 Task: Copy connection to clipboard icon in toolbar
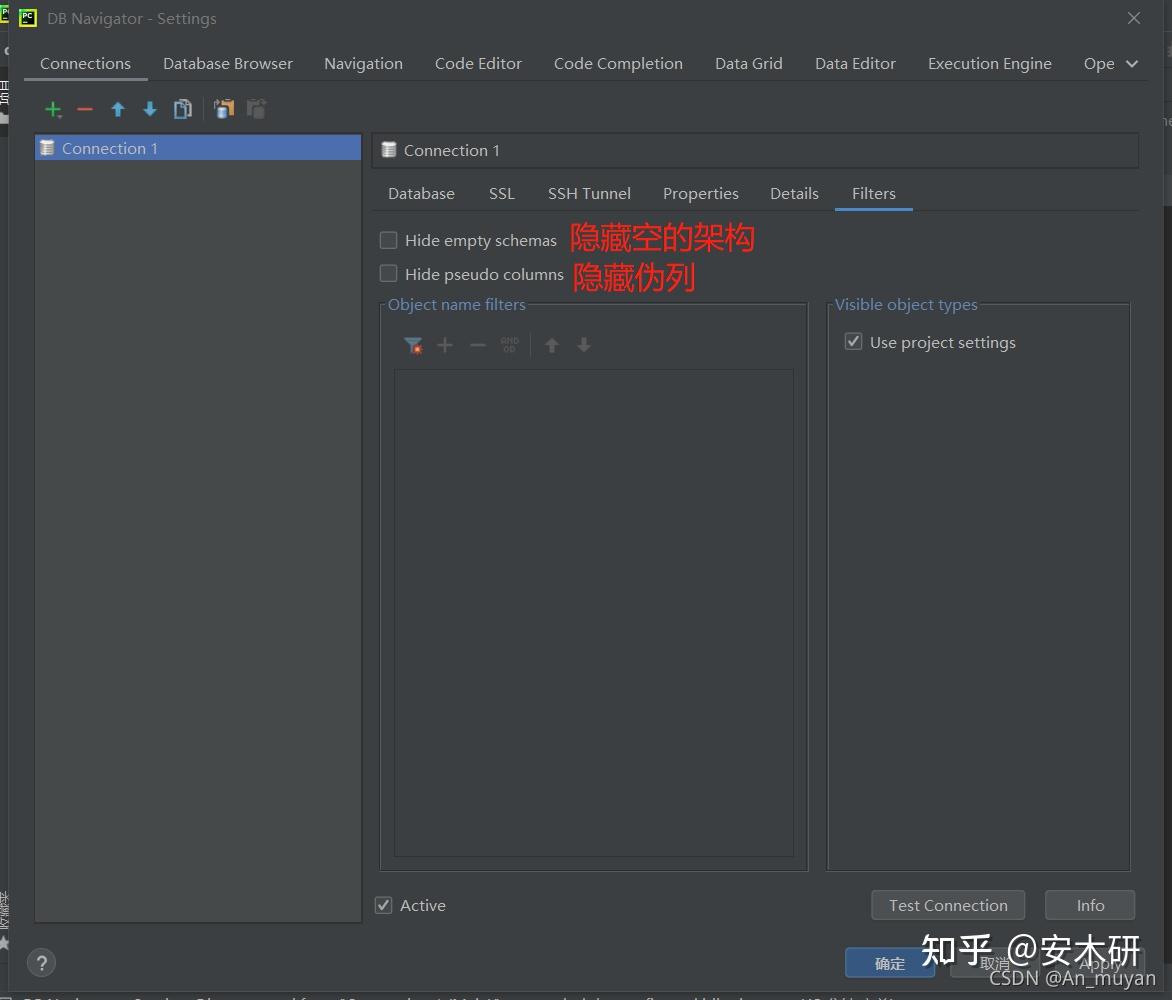[x=223, y=109]
